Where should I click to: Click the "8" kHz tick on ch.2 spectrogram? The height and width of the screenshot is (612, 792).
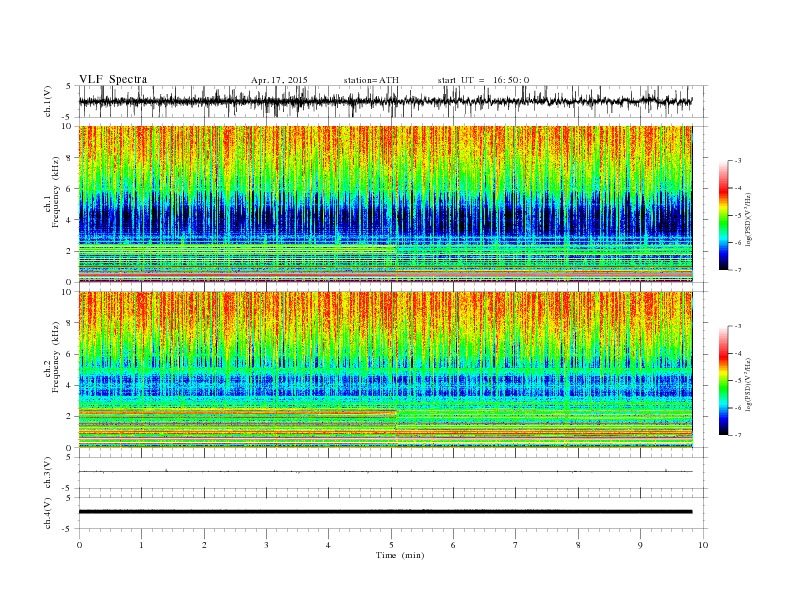69,323
